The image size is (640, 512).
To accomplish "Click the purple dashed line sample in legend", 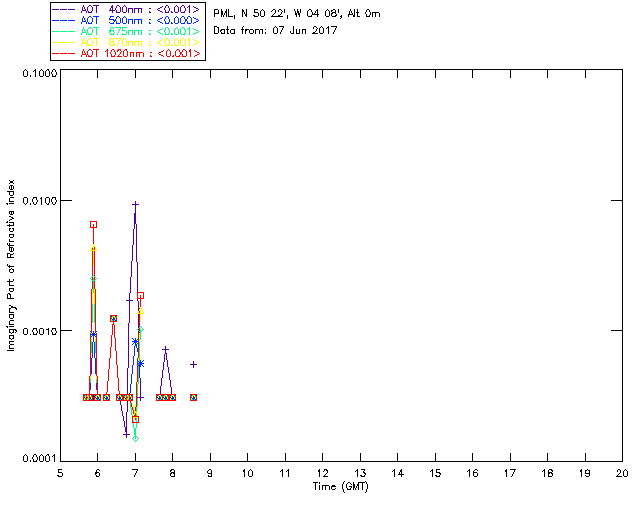I will (64, 9).
